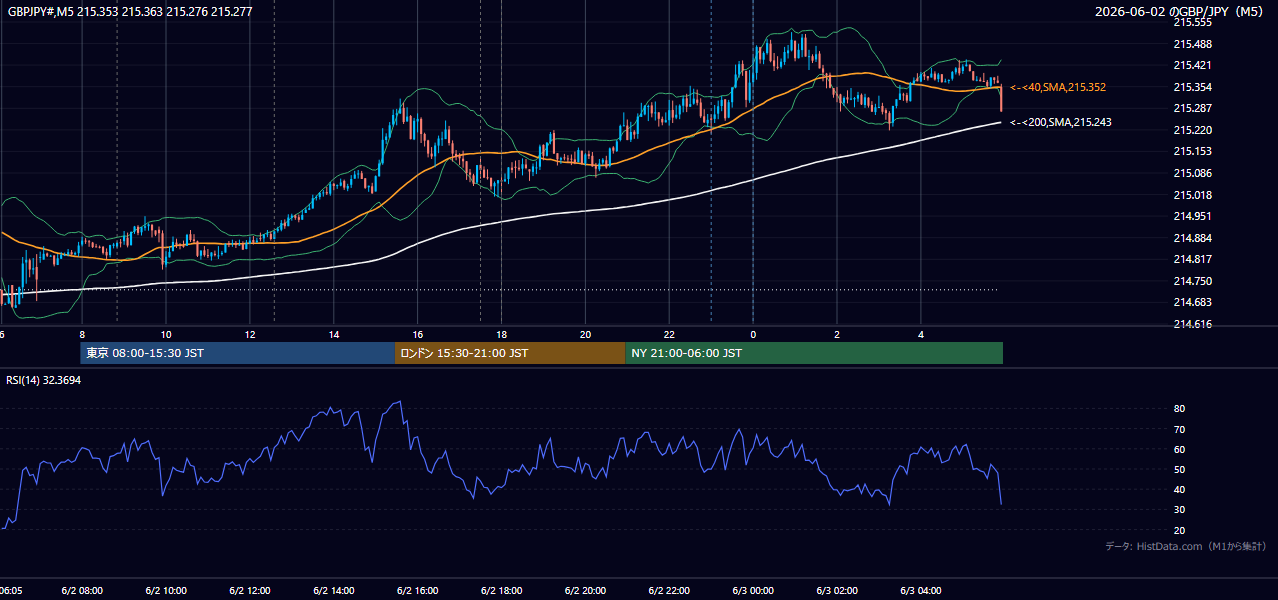Click price axis value 214.951

coord(1192,216)
